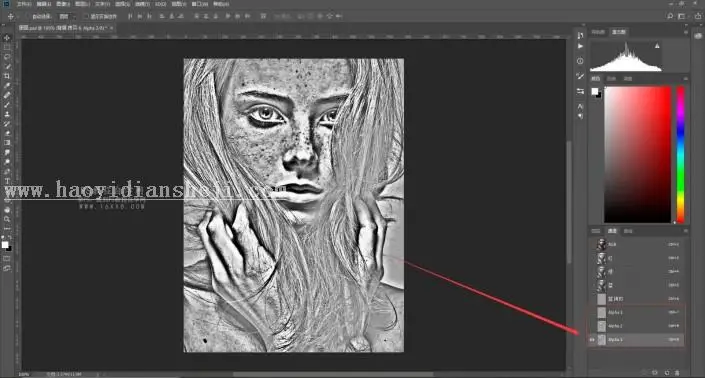Delete current channel with trash icon
Viewport: 705px width, 378px height.
point(678,373)
